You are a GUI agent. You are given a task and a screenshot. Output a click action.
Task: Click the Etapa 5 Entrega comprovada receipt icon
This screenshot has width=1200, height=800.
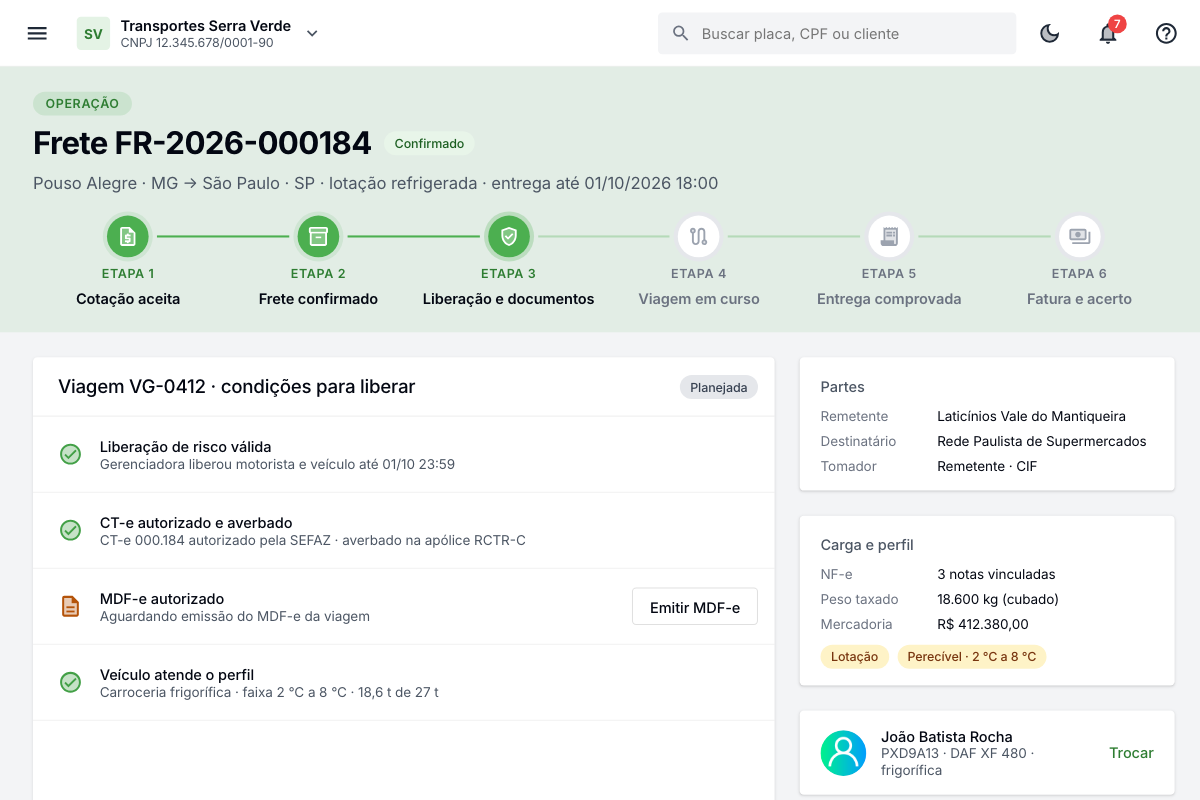pos(889,237)
